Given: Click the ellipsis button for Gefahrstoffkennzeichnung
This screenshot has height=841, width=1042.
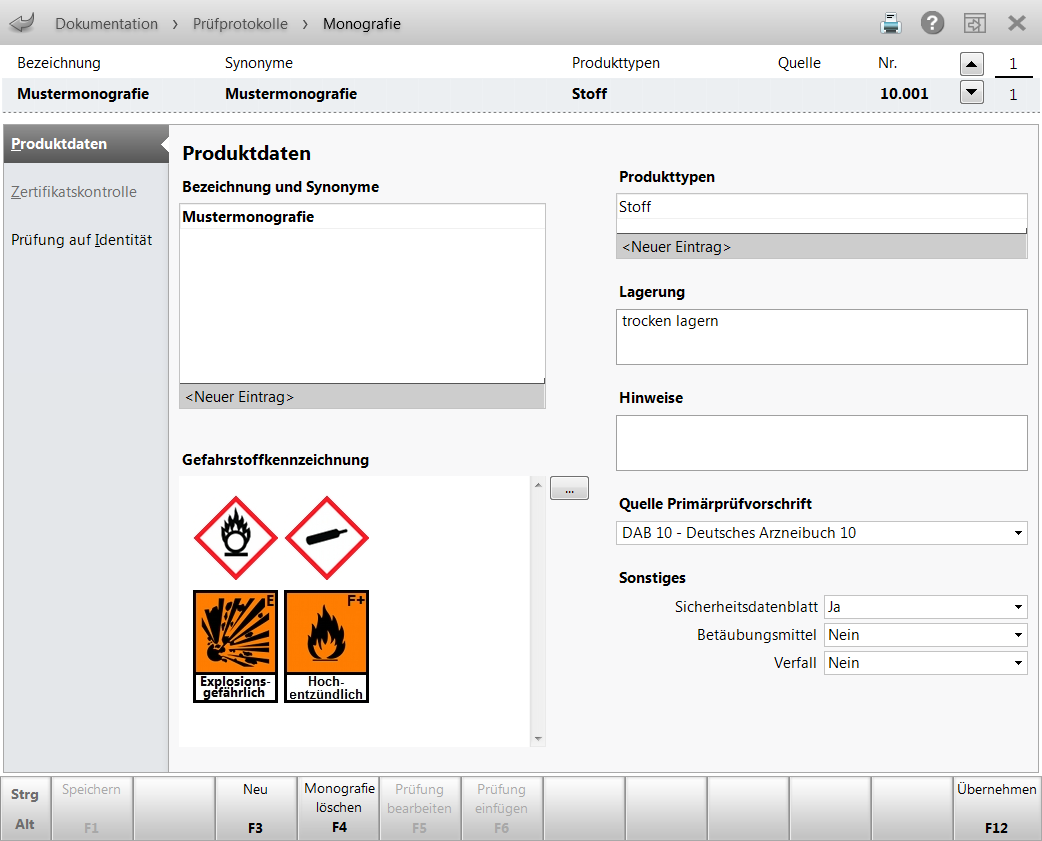Looking at the screenshot, I should (569, 490).
